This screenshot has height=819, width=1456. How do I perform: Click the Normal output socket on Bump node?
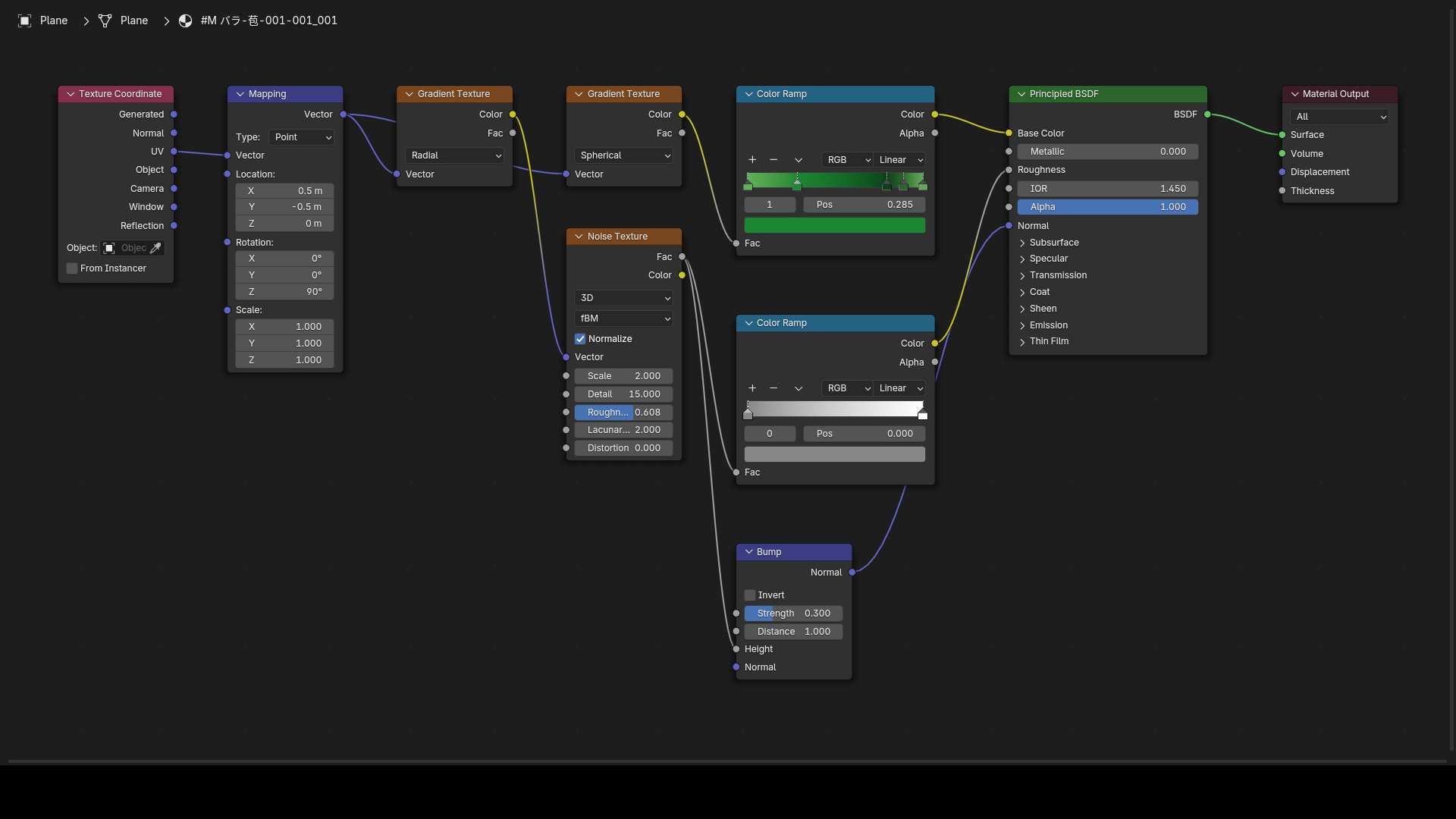pos(852,573)
